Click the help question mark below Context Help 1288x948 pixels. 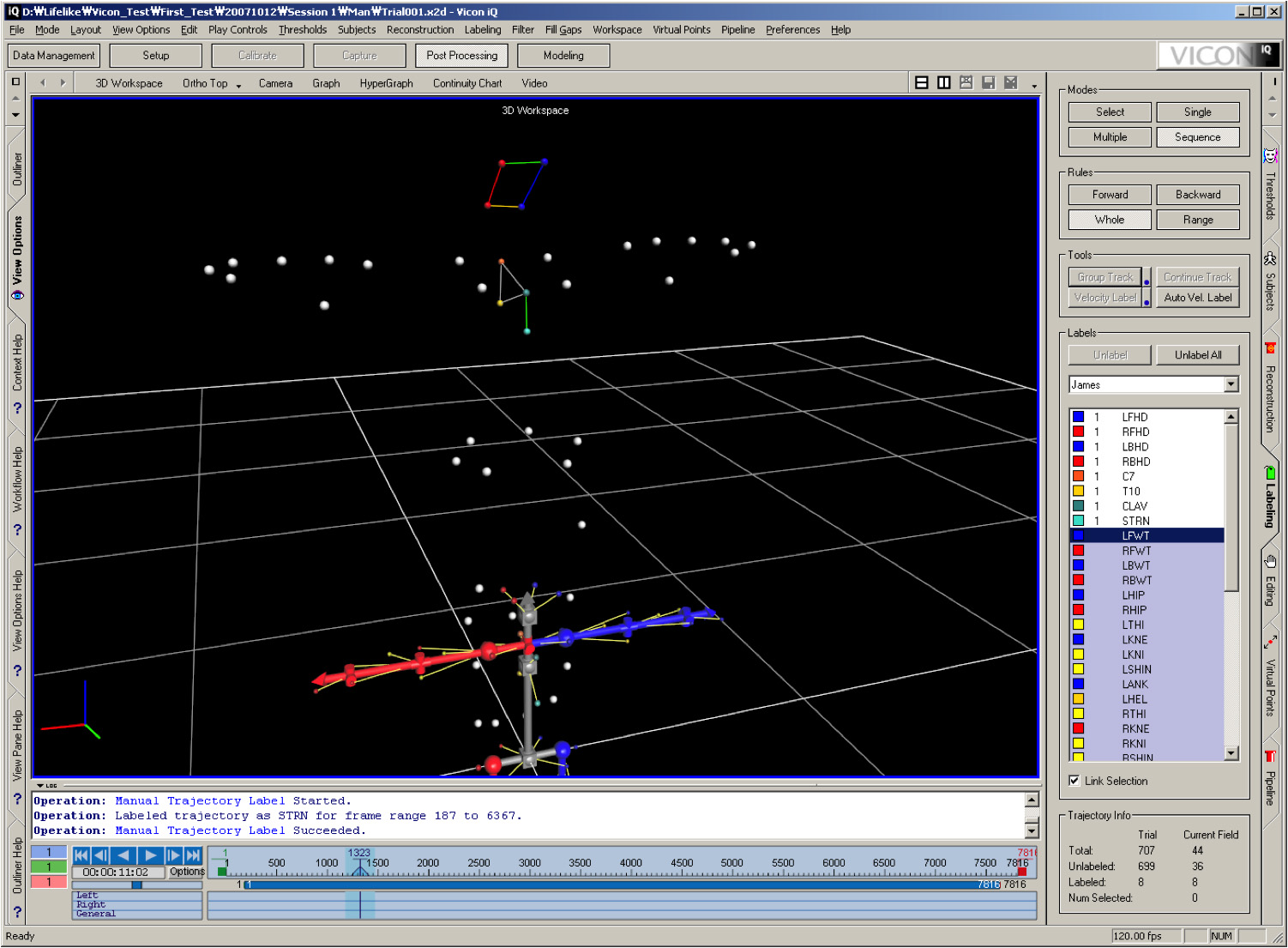(x=17, y=408)
